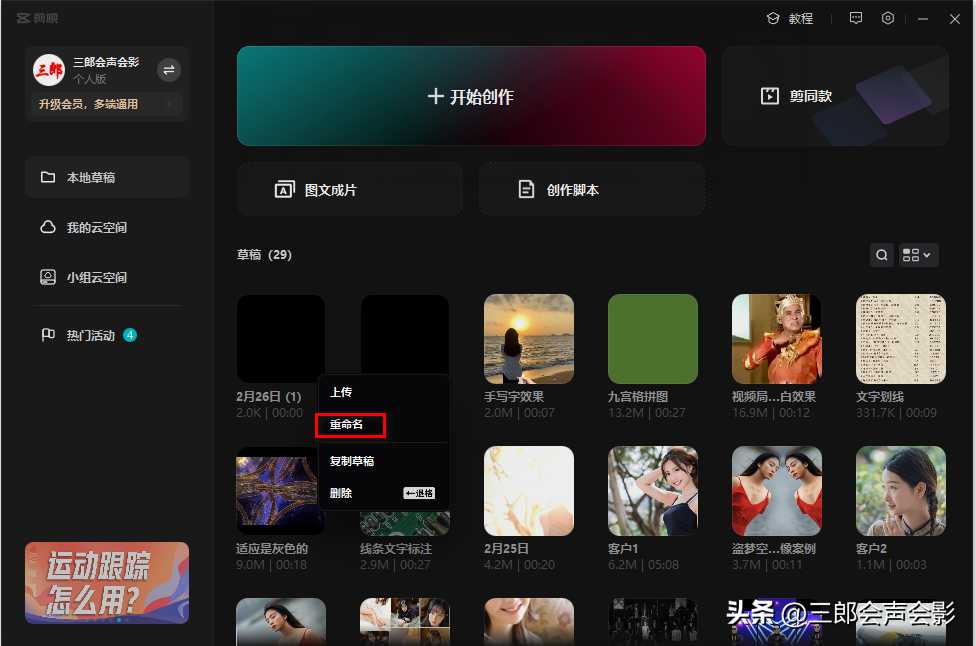Viewport: 976px width, 646px height.
Task: Open the 九宫格拼图 green draft thumbnail
Action: pos(652,339)
